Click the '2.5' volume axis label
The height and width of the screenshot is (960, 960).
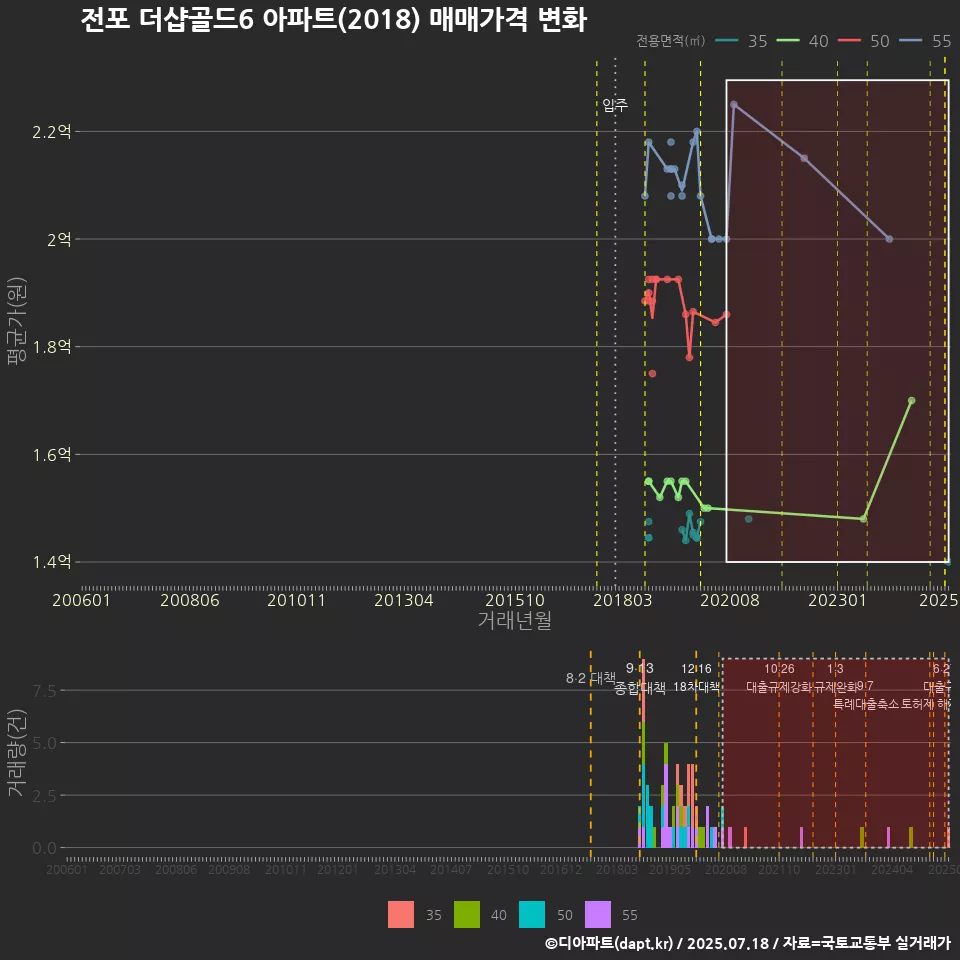(x=44, y=796)
